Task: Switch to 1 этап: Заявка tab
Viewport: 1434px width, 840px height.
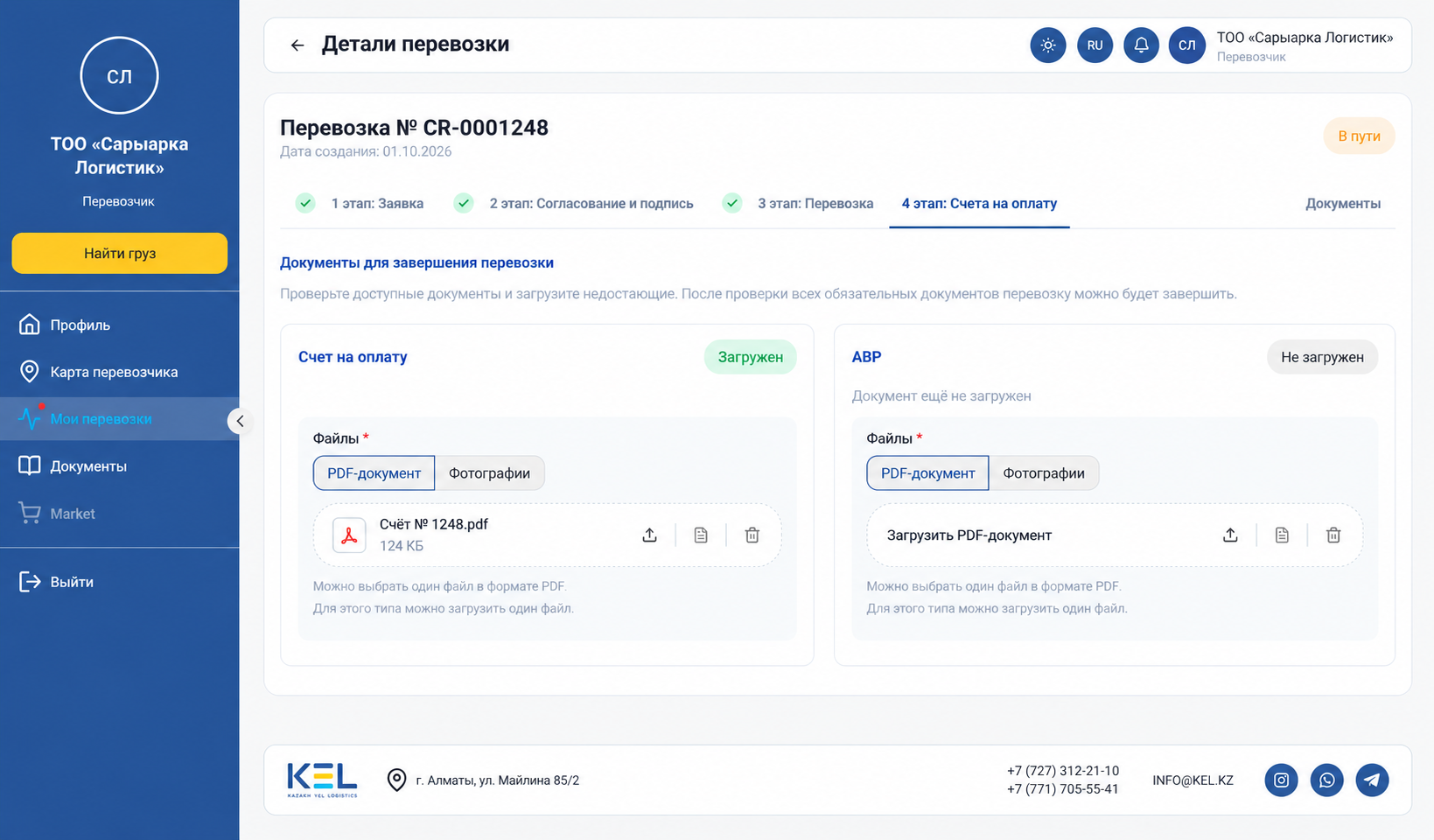Action: pyautogui.click(x=360, y=204)
